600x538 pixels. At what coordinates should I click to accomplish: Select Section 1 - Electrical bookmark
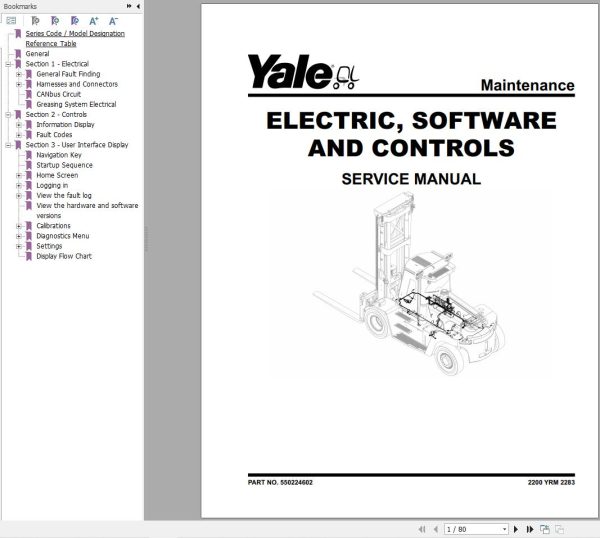(57, 64)
